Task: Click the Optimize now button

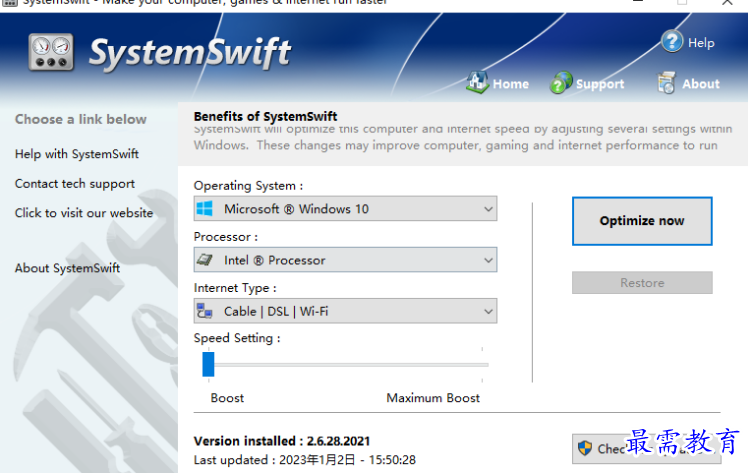Action: point(642,221)
